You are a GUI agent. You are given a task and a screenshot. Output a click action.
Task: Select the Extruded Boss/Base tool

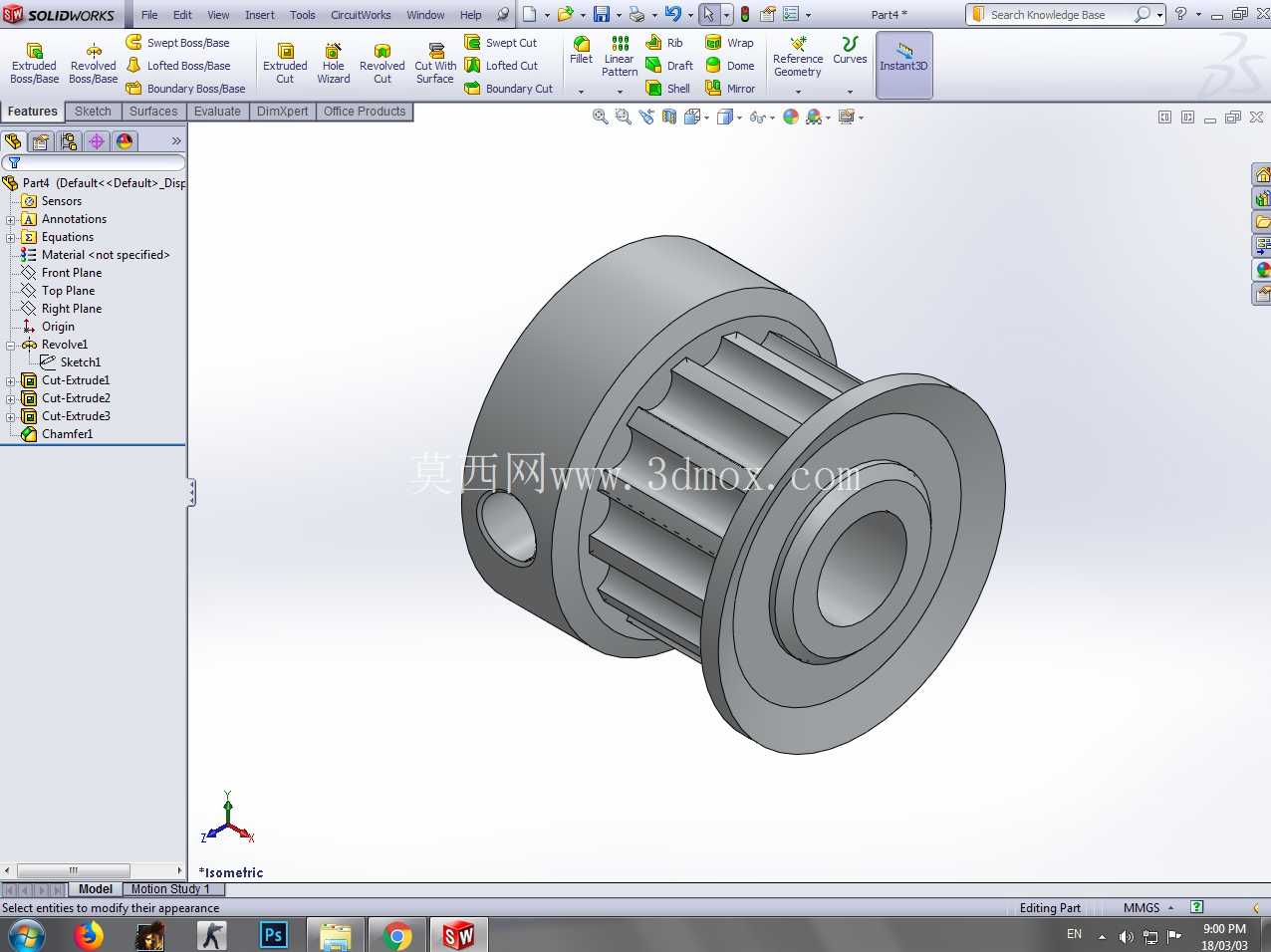(35, 64)
